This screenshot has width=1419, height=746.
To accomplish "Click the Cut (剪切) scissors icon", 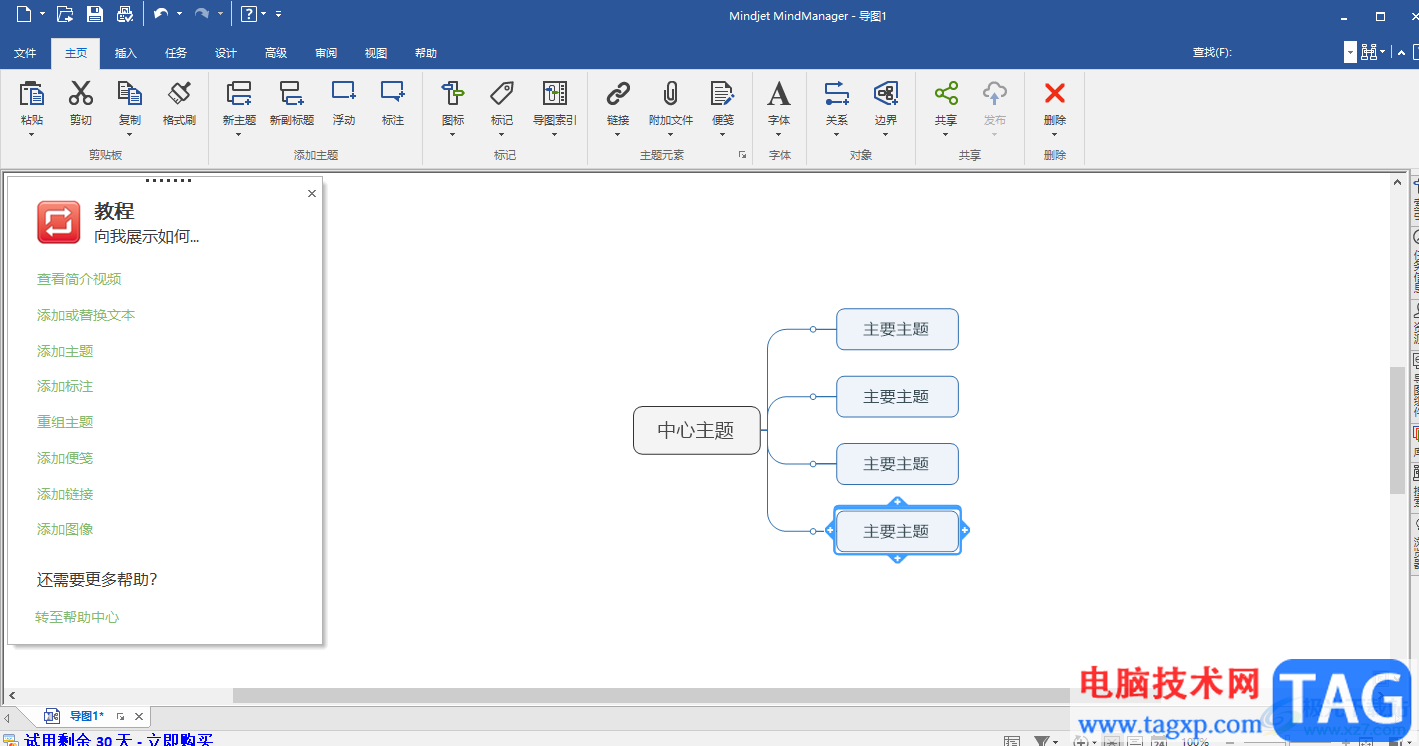I will (x=81, y=94).
